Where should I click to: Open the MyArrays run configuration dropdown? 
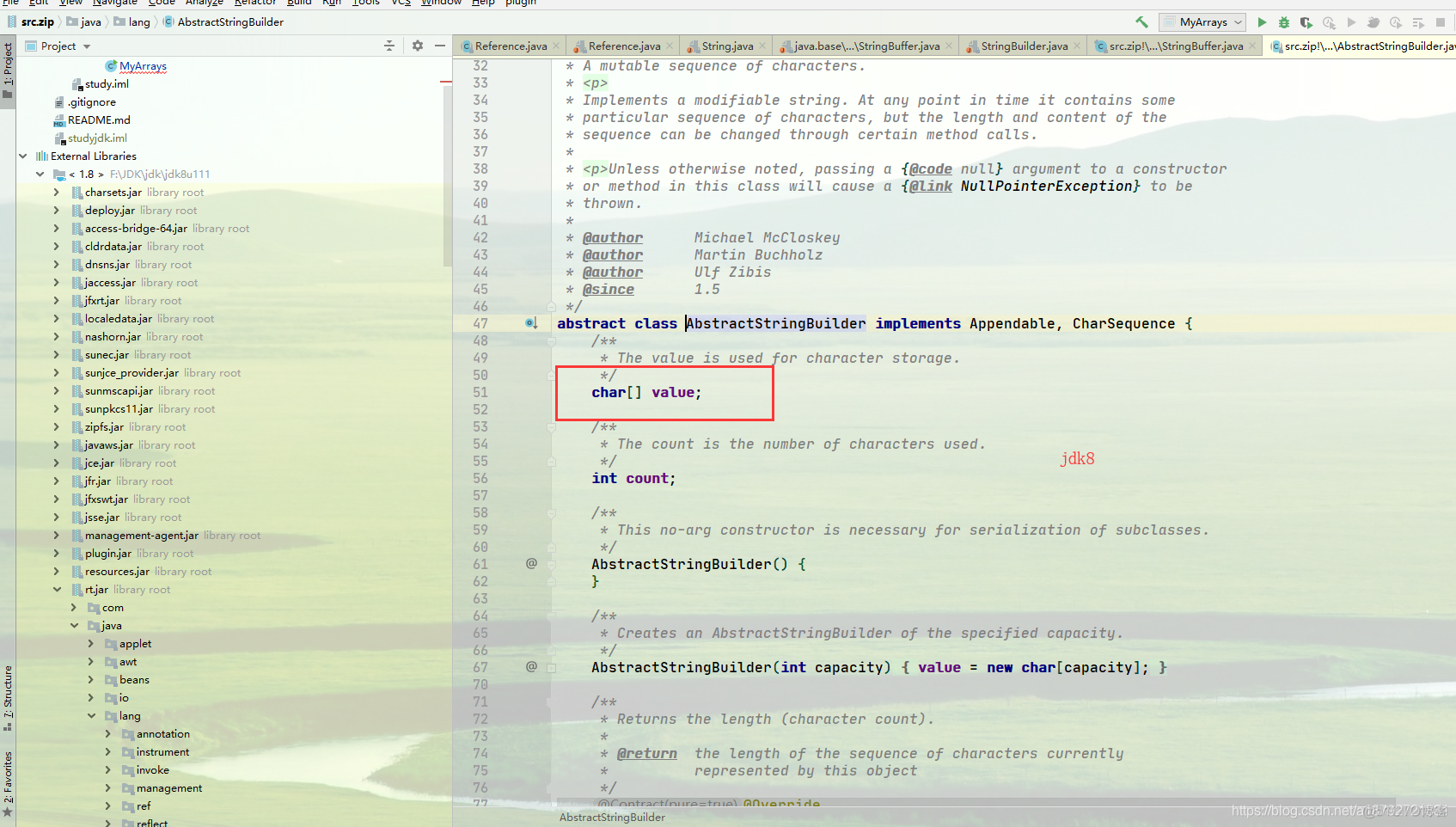[x=1202, y=22]
